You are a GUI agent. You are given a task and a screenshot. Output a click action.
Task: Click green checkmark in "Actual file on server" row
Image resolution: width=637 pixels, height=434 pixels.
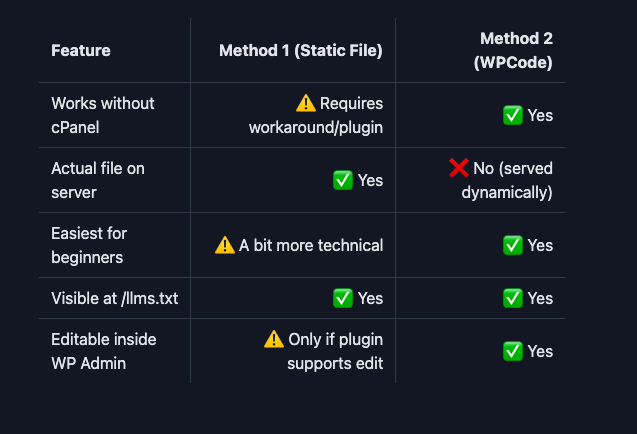click(x=342, y=180)
